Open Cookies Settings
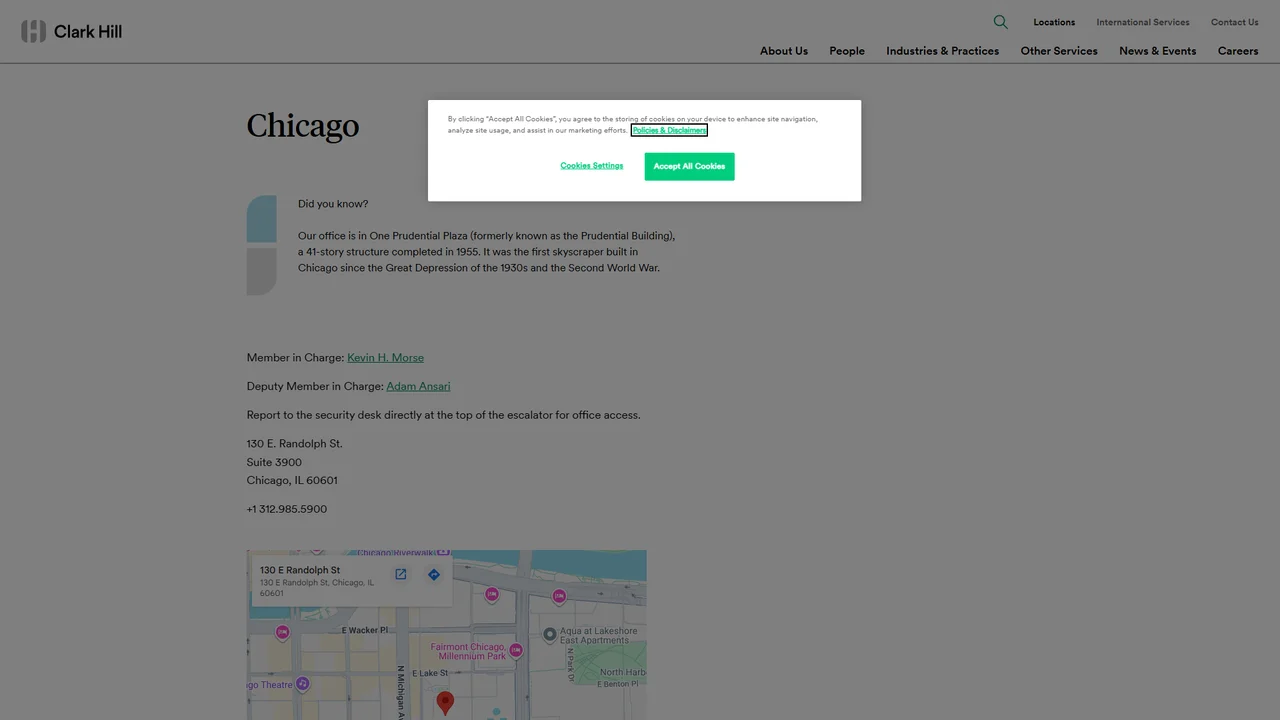This screenshot has height=720, width=1280. [x=591, y=166]
